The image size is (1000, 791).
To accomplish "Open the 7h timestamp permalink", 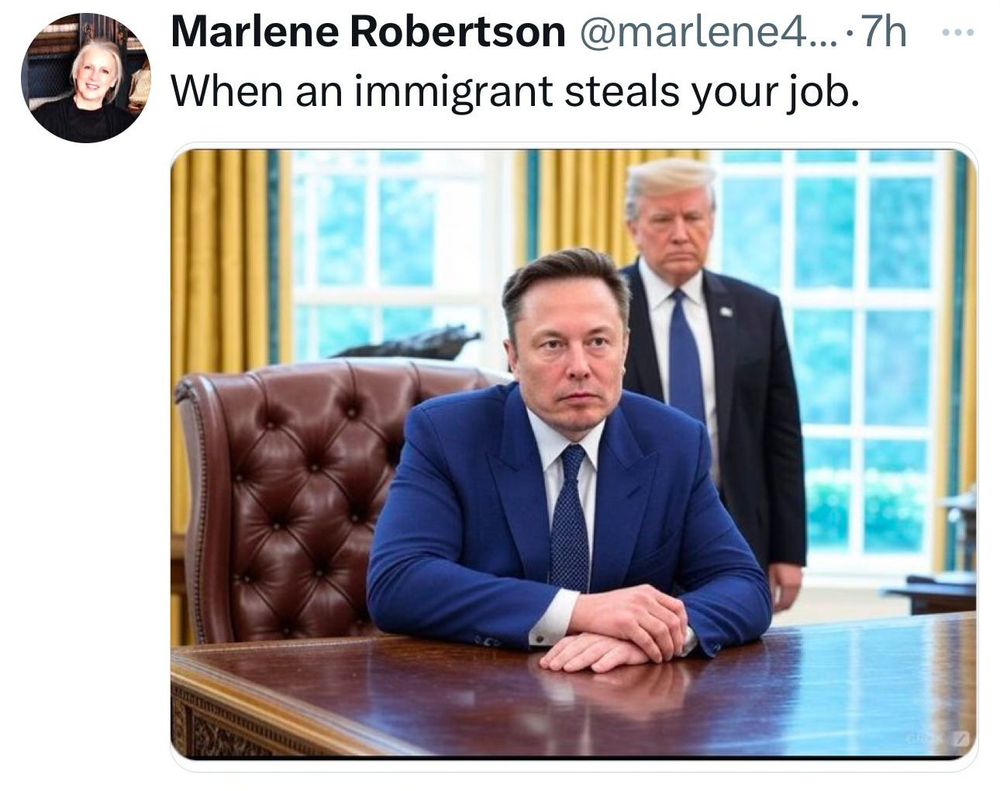I will pyautogui.click(x=883, y=31).
